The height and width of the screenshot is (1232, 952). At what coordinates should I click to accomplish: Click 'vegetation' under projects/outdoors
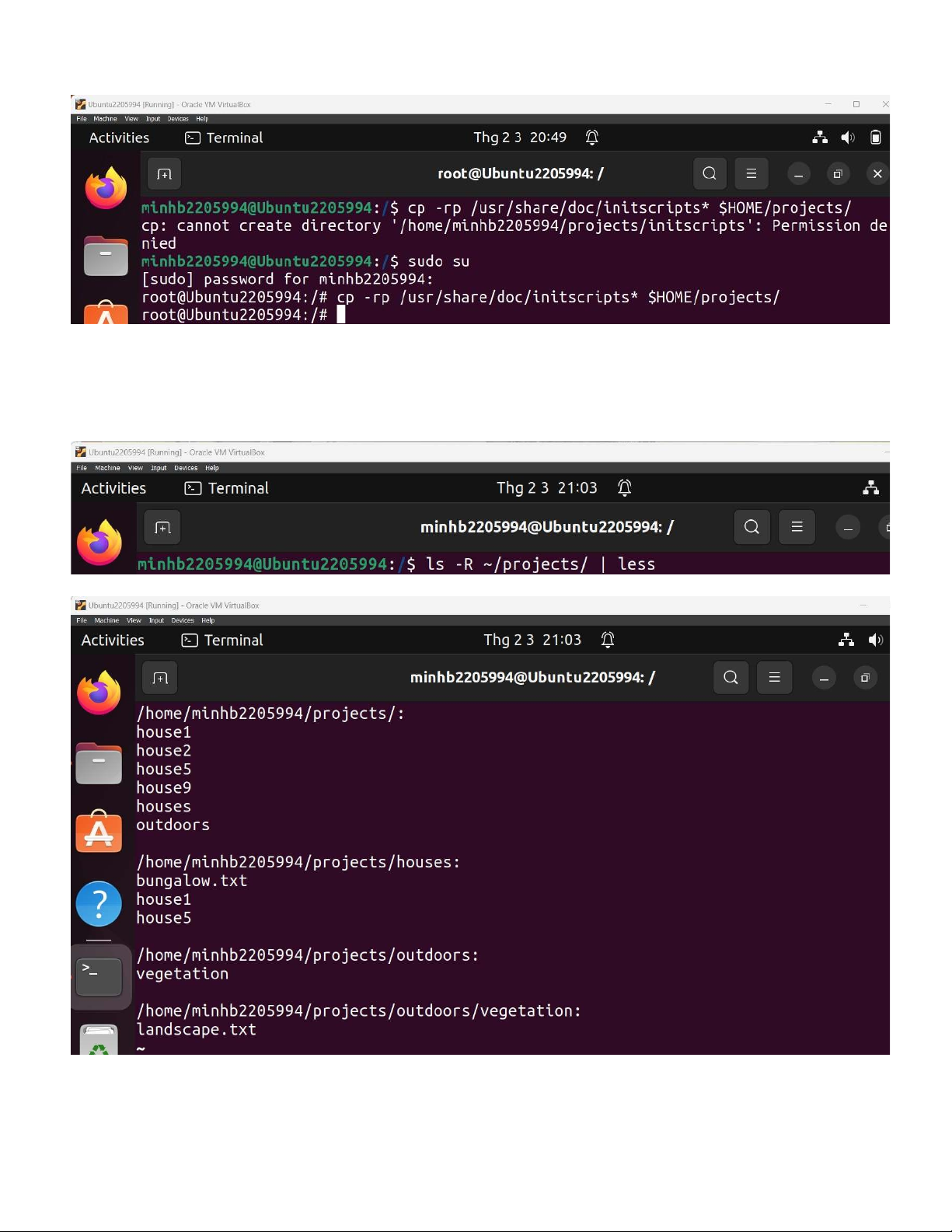183,974
